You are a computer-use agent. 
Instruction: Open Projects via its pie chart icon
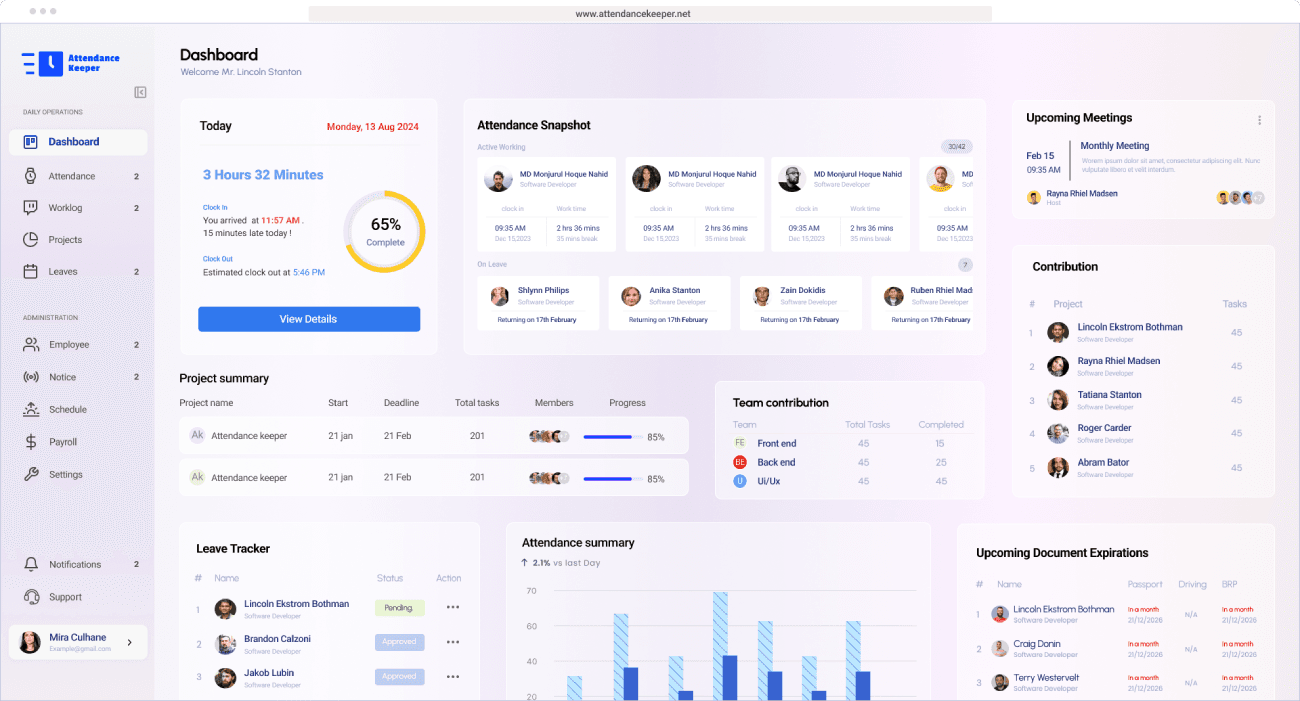point(30,240)
